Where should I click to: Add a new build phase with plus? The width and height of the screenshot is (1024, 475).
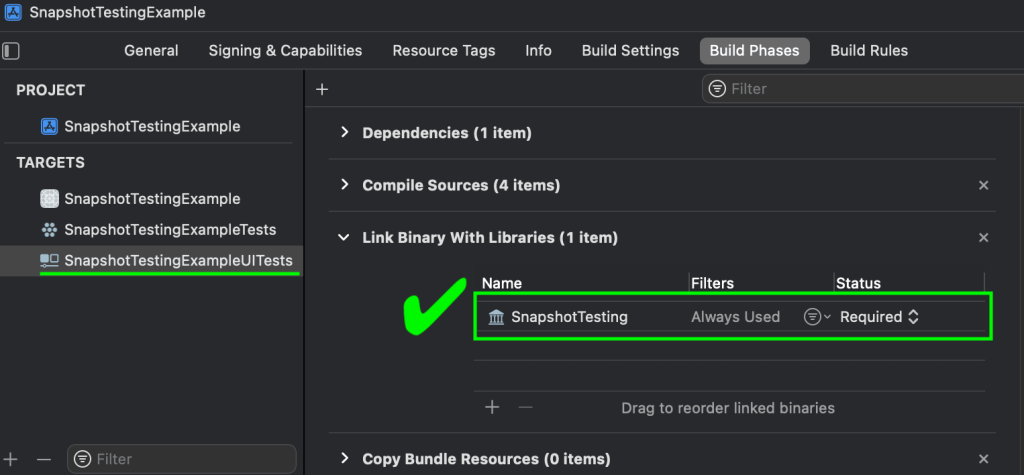click(x=322, y=90)
